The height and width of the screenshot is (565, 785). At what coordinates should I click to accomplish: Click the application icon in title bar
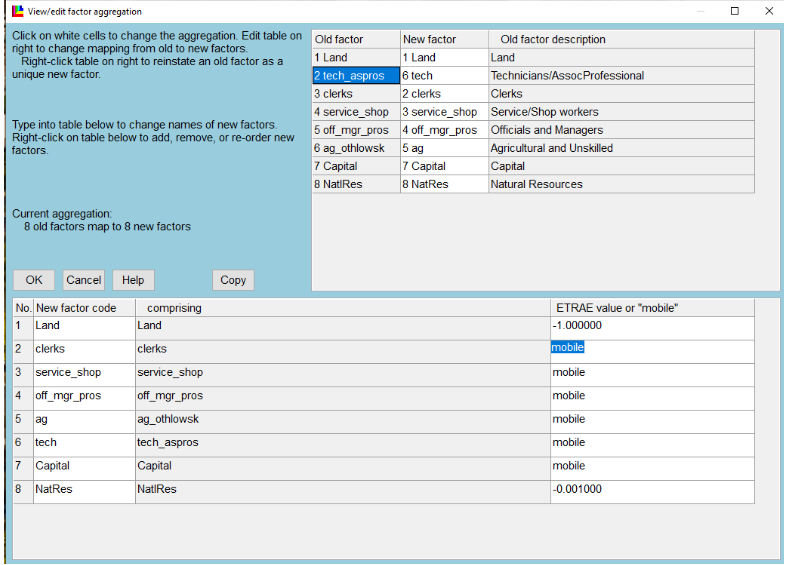pos(18,11)
